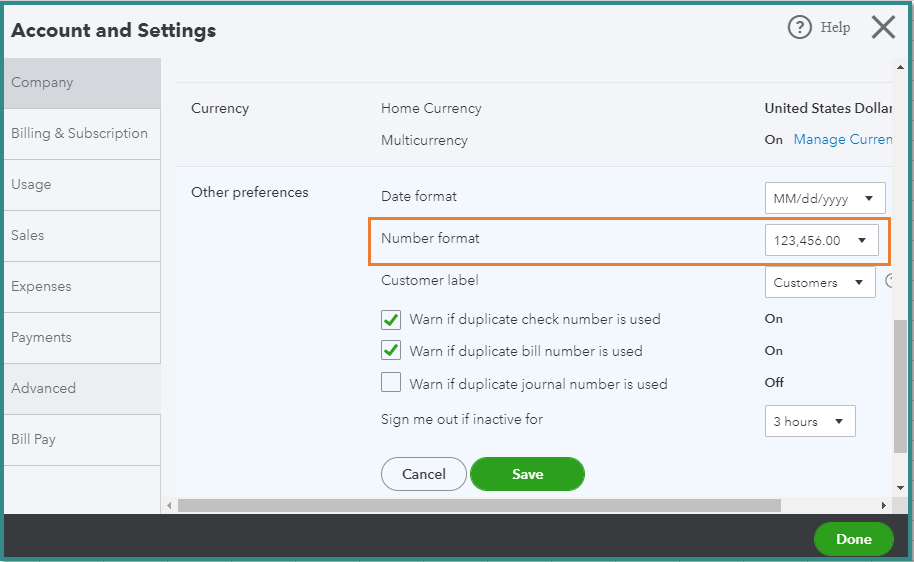Expand the Number format dropdown
Viewport: 914px width, 562px height.
point(821,240)
